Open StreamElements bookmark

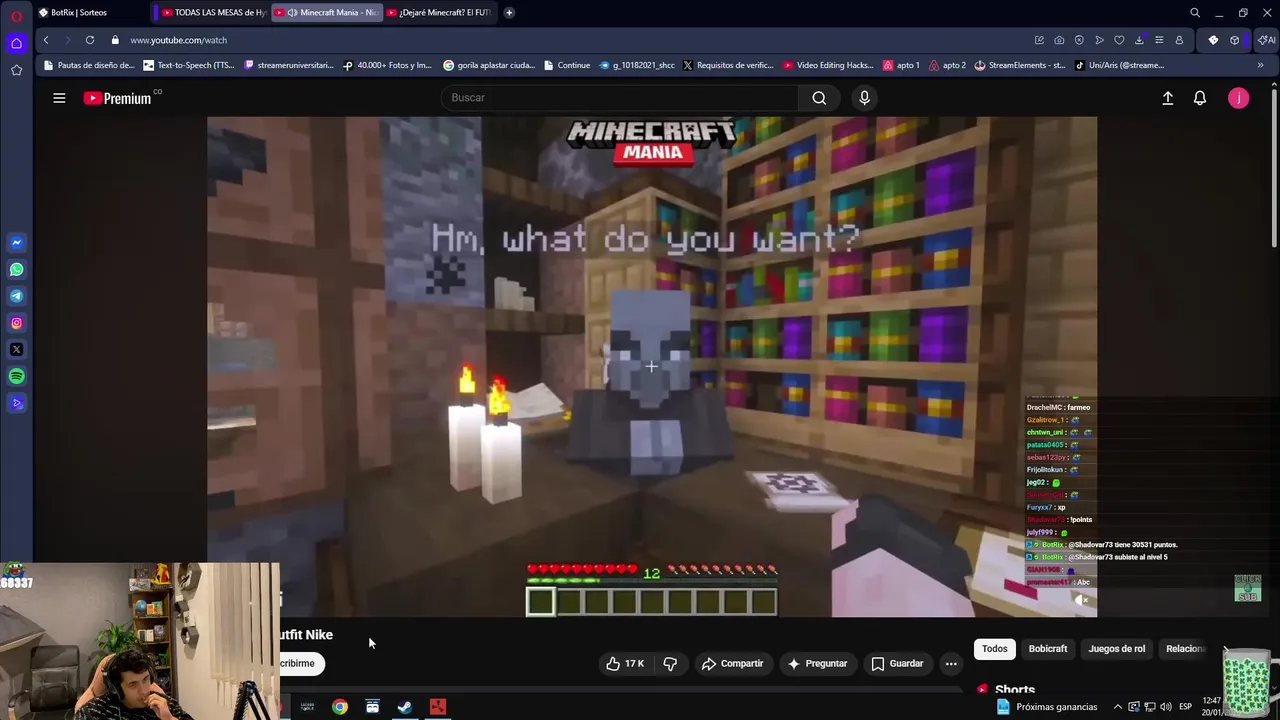[1020, 65]
